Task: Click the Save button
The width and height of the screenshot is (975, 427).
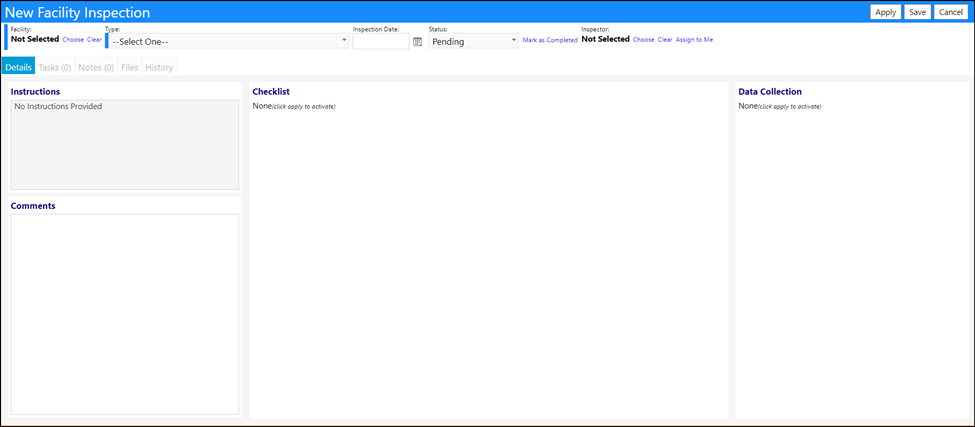Action: click(917, 12)
